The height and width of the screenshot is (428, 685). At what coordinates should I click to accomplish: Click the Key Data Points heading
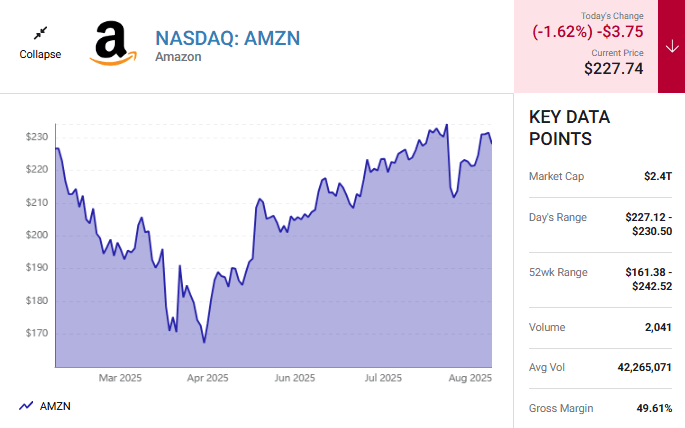pos(569,128)
